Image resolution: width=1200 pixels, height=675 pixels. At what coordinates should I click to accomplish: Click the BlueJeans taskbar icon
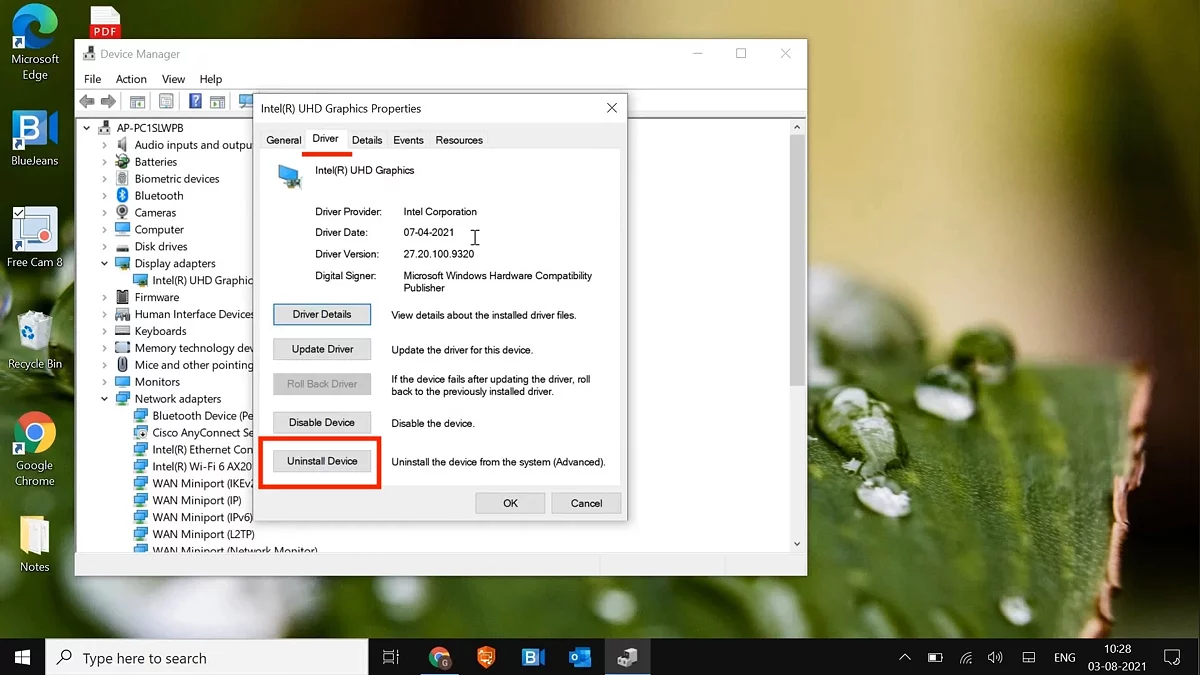(533, 657)
